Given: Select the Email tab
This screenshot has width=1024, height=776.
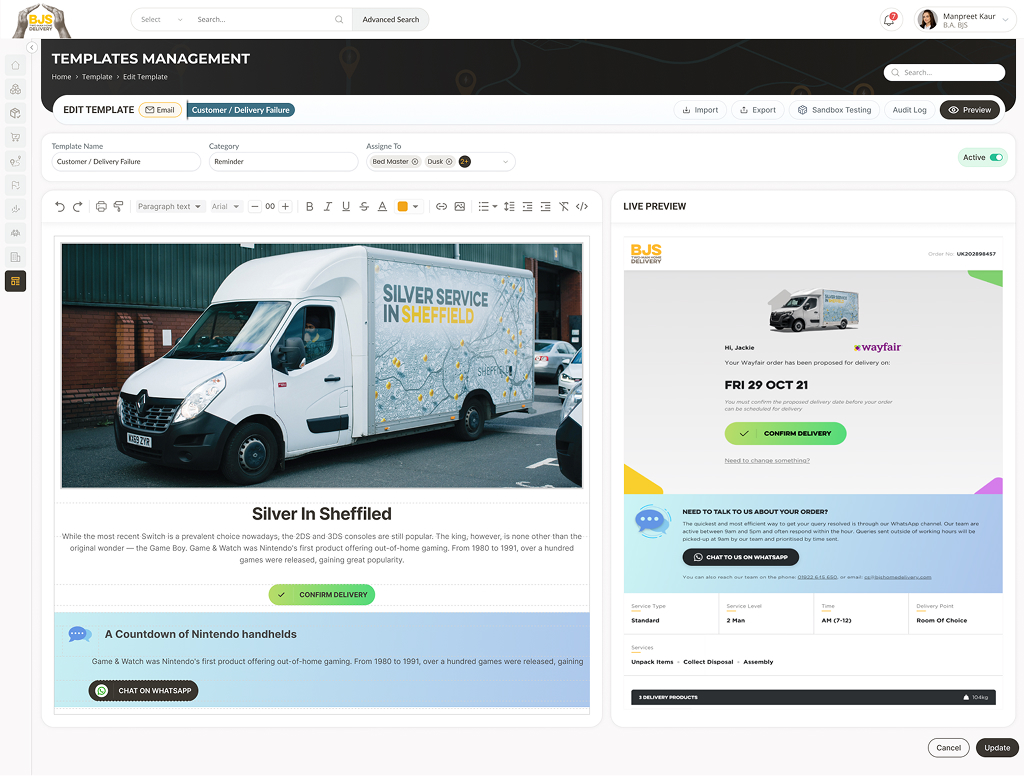Looking at the screenshot, I should tap(160, 110).
